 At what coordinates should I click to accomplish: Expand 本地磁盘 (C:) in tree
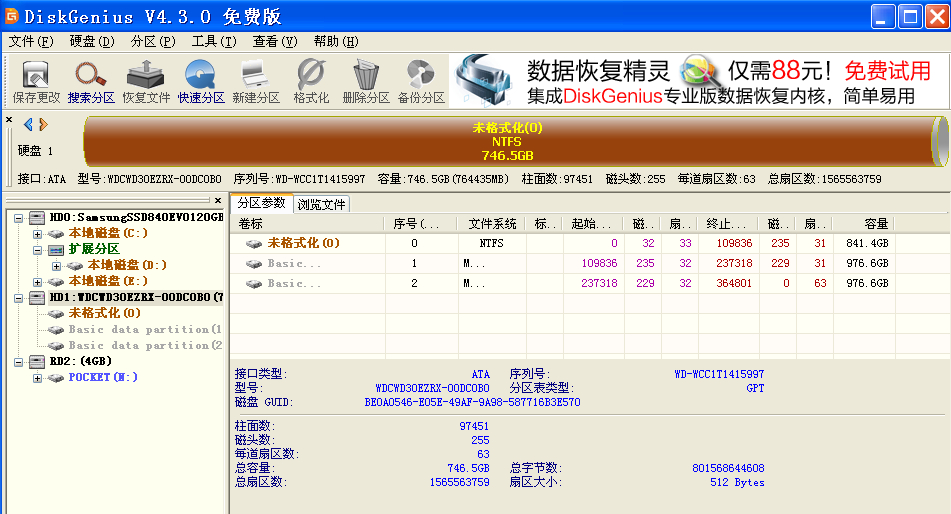(38, 234)
